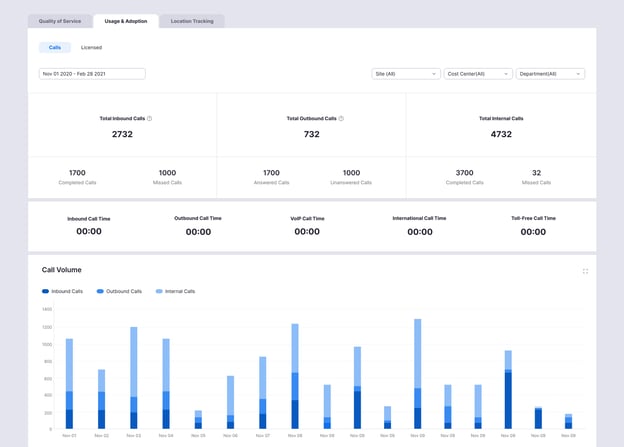This screenshot has width=624, height=447.
Task: Select the Calls sub-tab
Action: click(55, 47)
